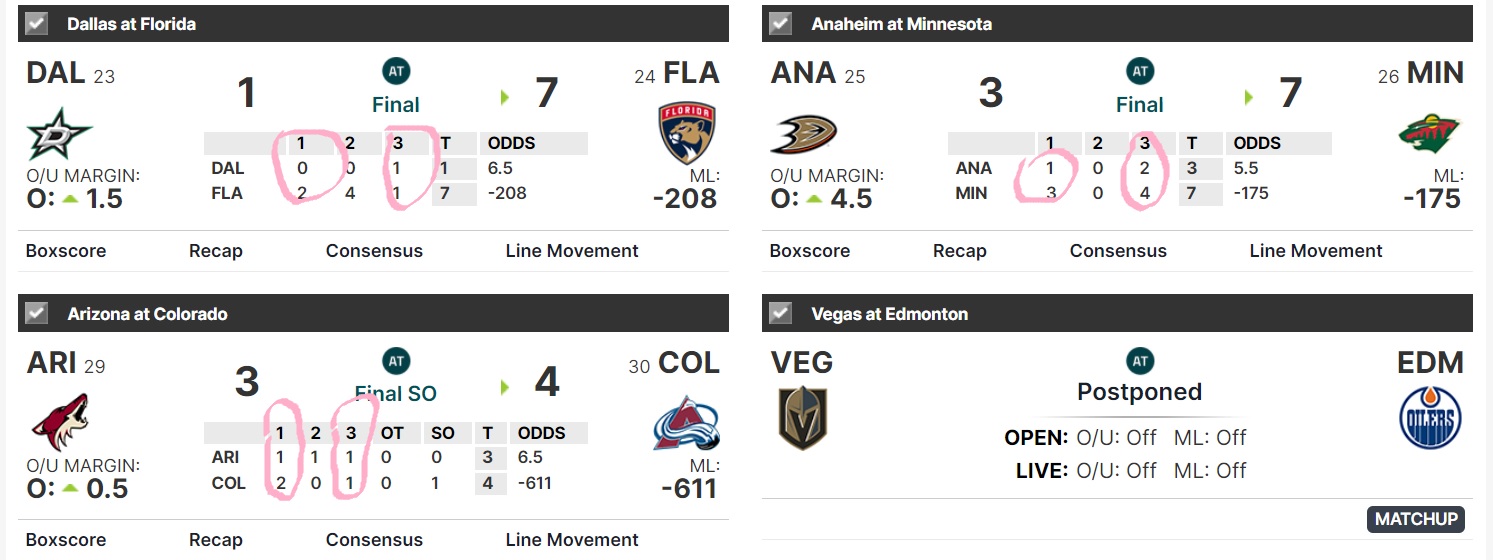Image resolution: width=1493 pixels, height=560 pixels.
Task: Click the Arizona Coyotes team logo
Action: (59, 422)
